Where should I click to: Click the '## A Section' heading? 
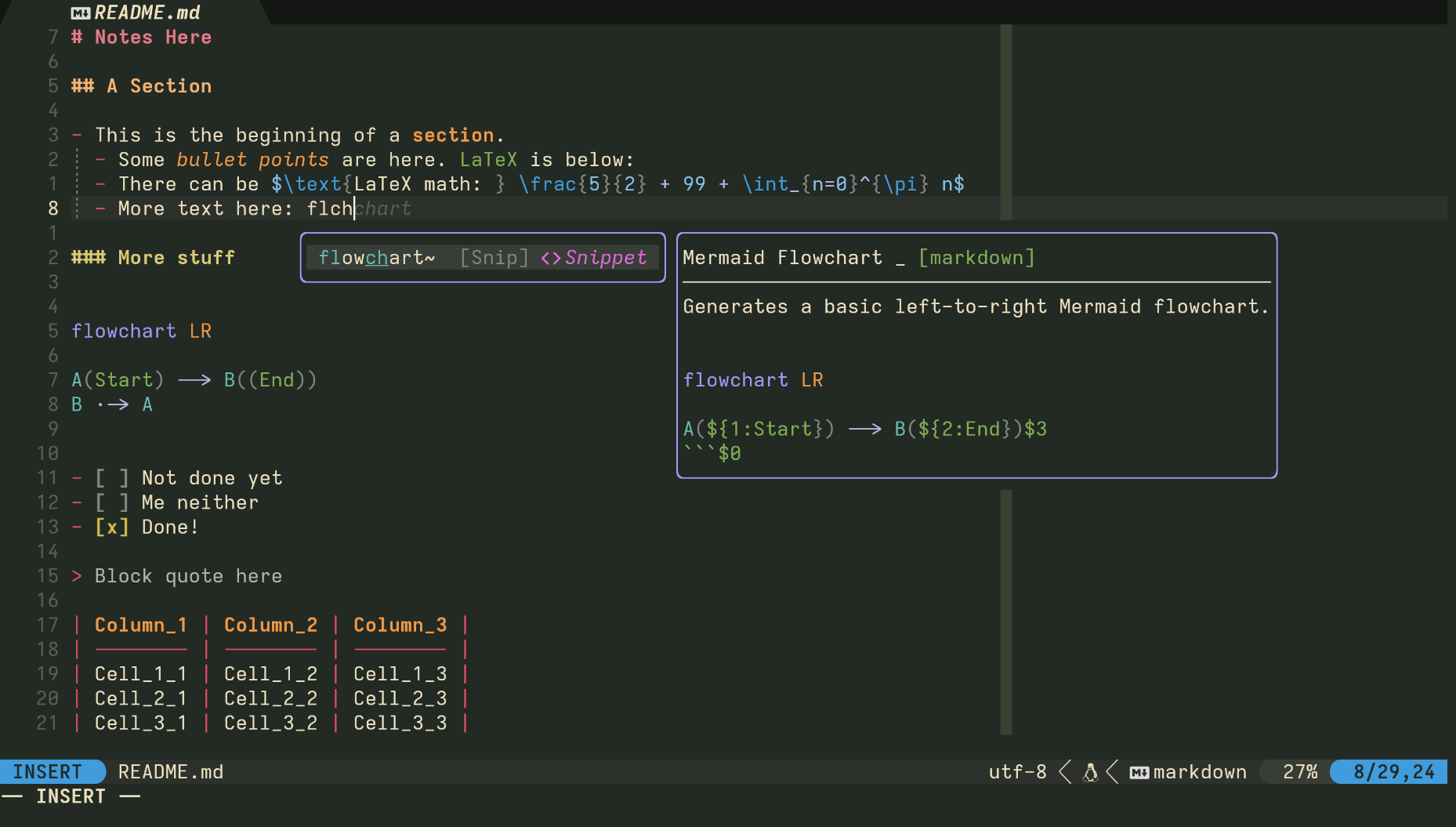coord(141,86)
